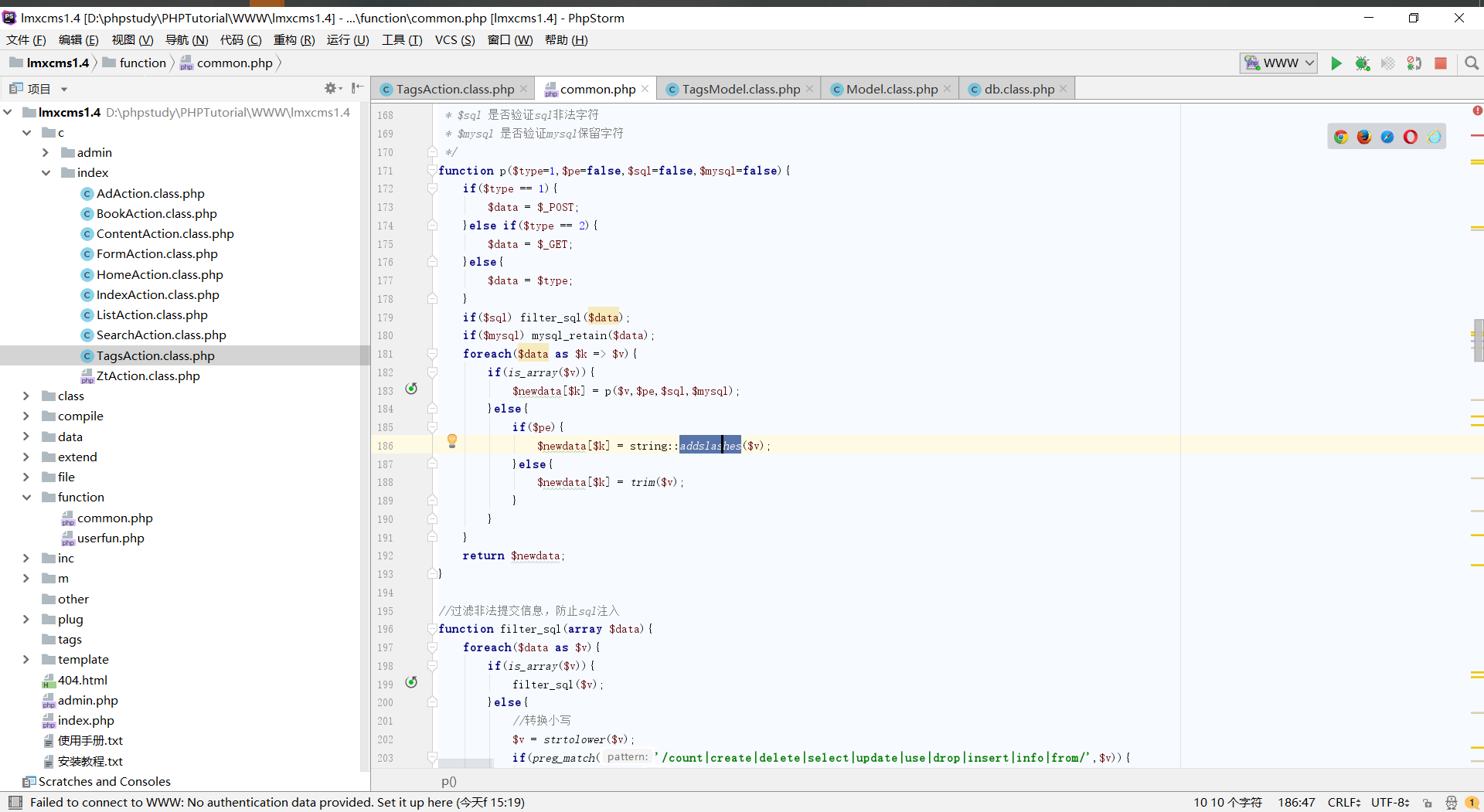Switch to TagsAction.class.php tab
Screen dimensions: 1484x812
click(454, 89)
